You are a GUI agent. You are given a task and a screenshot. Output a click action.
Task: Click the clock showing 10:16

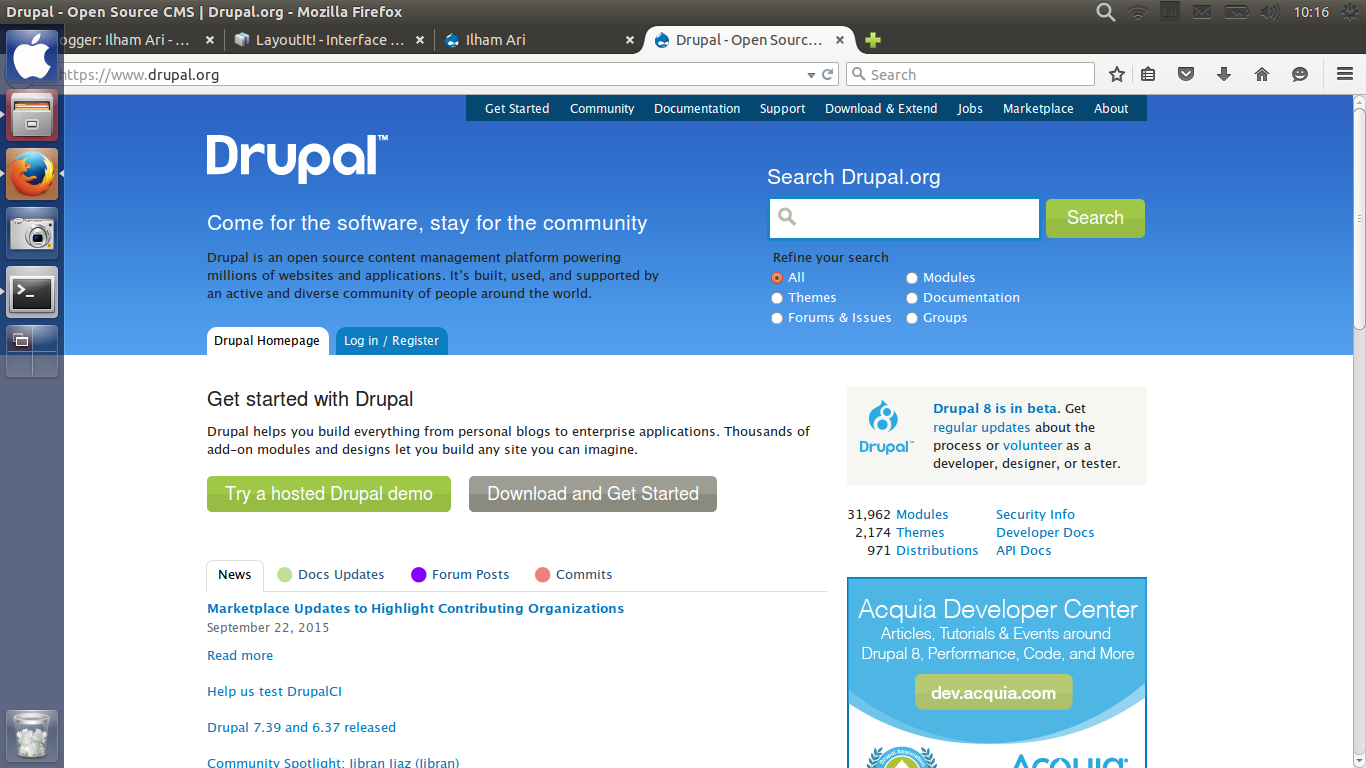click(x=1311, y=12)
